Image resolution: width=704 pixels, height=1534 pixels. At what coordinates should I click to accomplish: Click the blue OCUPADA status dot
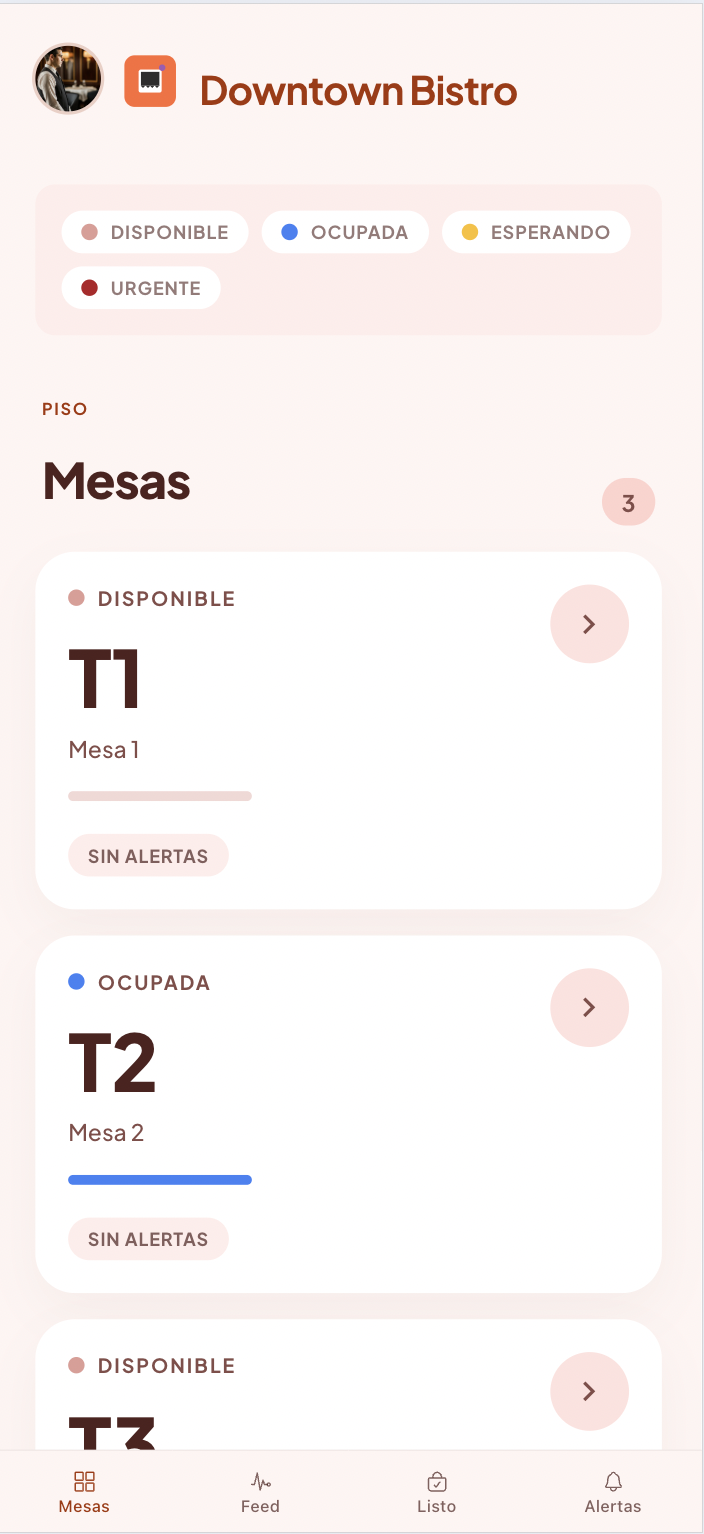(289, 231)
